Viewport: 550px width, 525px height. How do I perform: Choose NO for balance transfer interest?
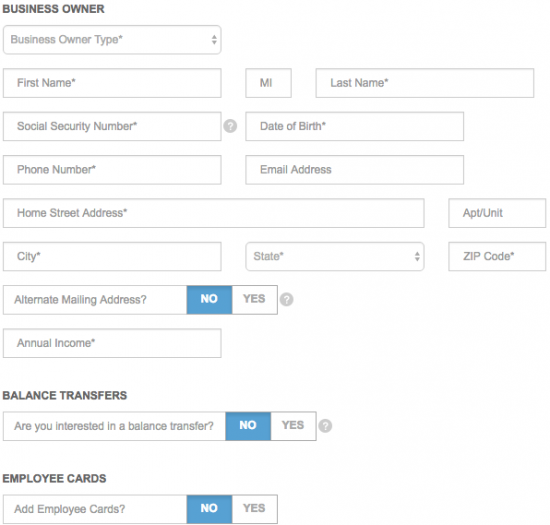click(248, 426)
